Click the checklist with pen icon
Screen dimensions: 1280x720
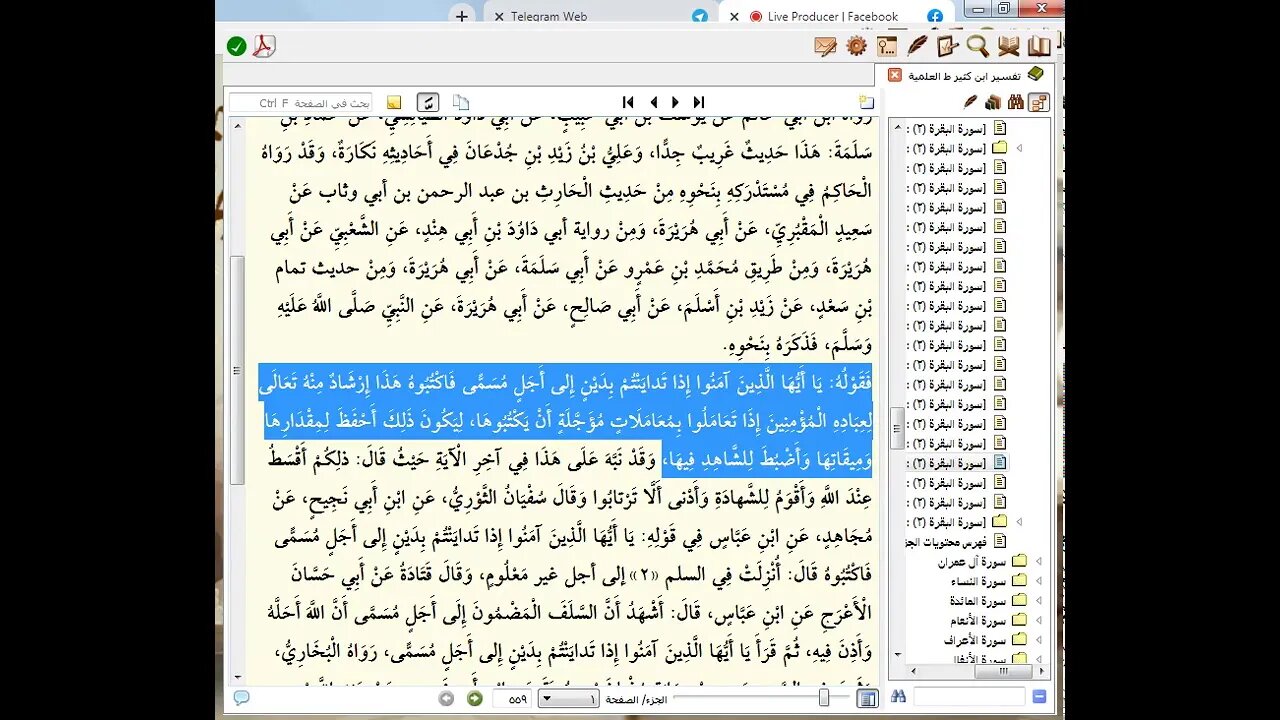947,46
